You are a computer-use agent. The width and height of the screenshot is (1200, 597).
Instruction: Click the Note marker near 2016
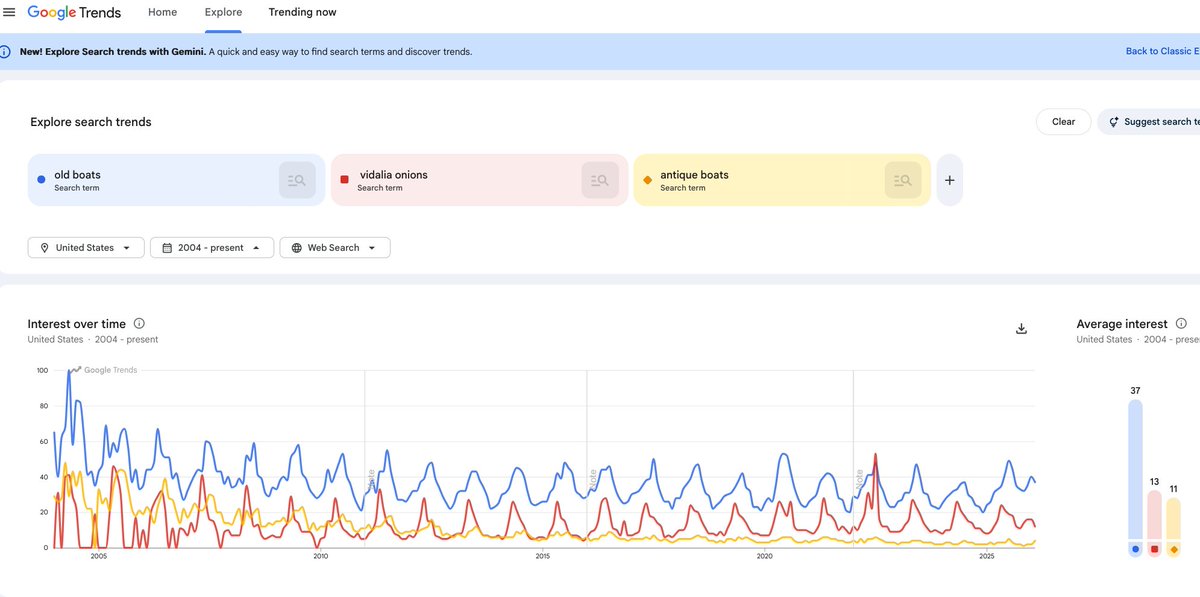click(x=591, y=477)
